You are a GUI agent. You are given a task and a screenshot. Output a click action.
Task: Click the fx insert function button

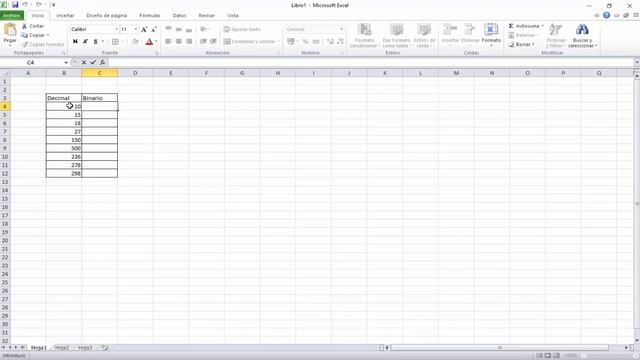102,62
